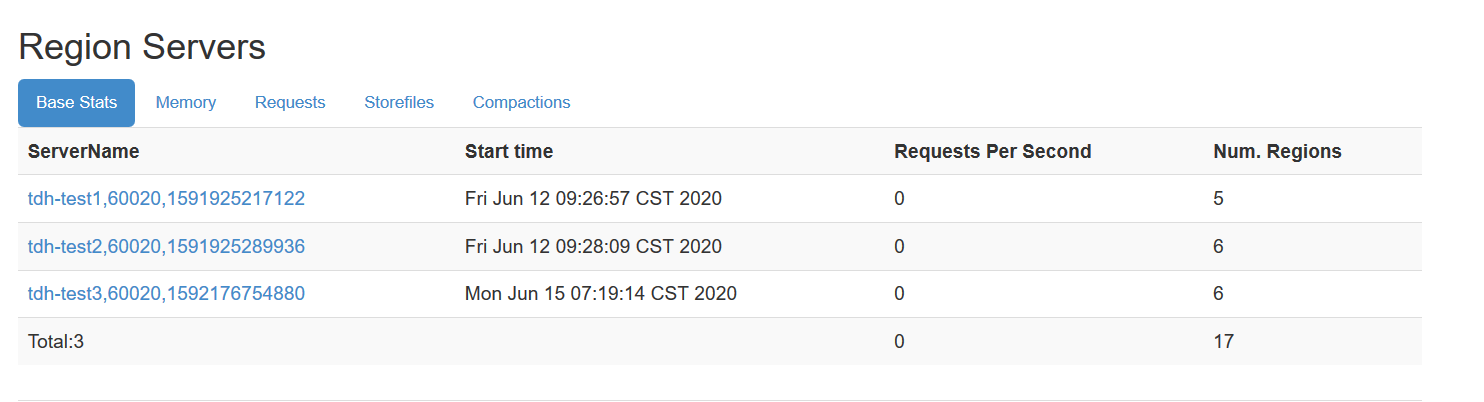
Task: Click the Total:3 summary cell
Action: 56,342
